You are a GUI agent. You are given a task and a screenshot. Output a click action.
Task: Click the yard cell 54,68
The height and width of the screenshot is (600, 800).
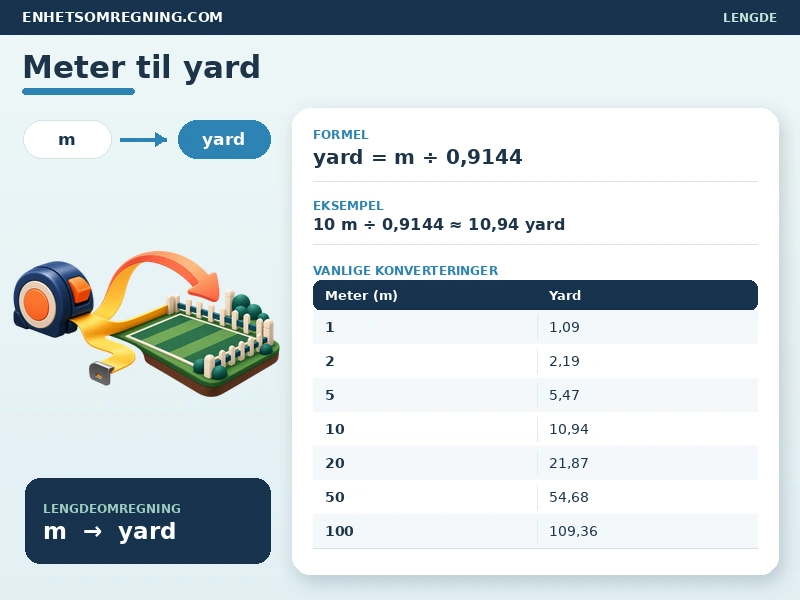(x=647, y=497)
